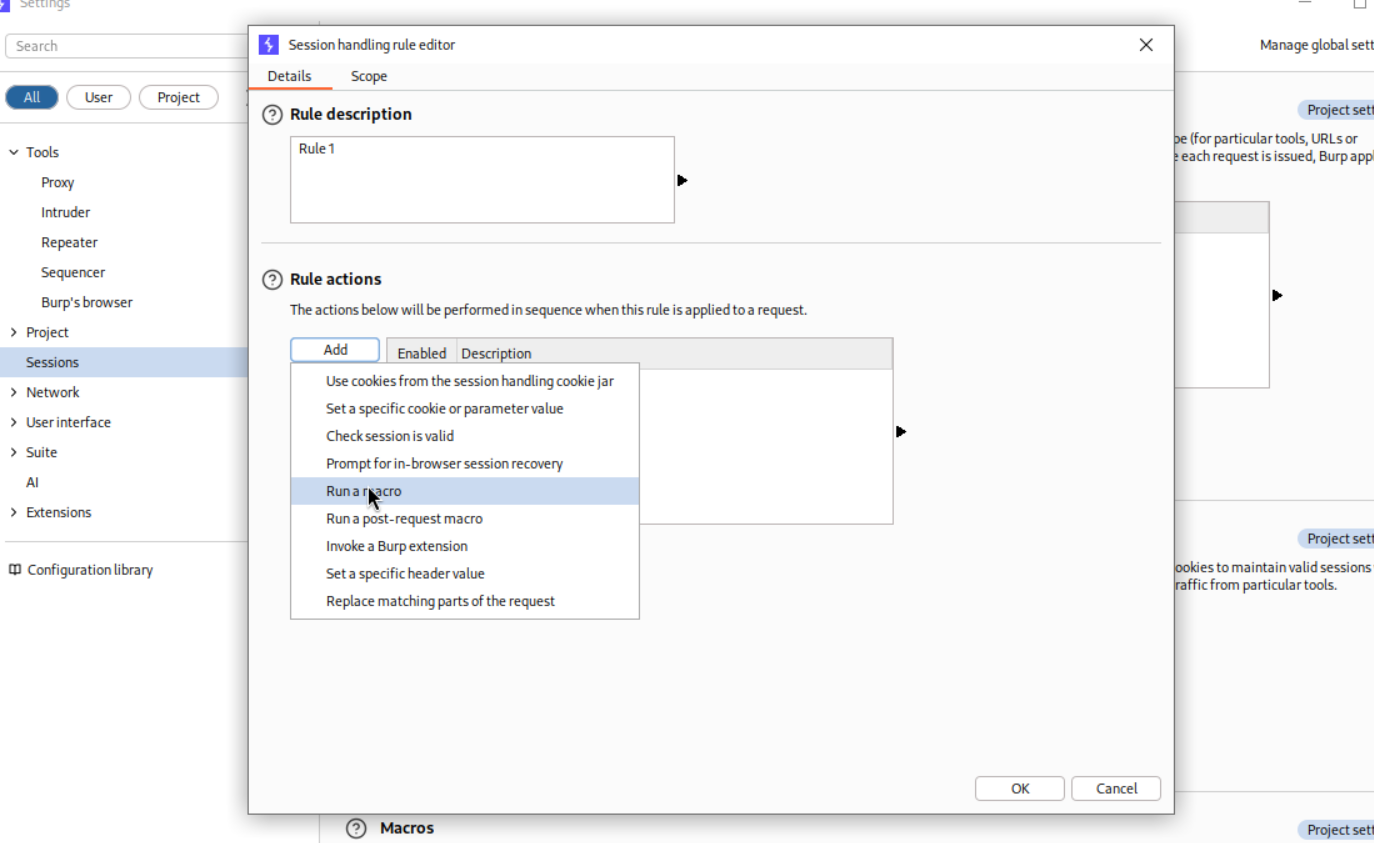Viewport: 1374px width, 843px height.
Task: Click the Macros section help icon
Action: click(x=356, y=828)
